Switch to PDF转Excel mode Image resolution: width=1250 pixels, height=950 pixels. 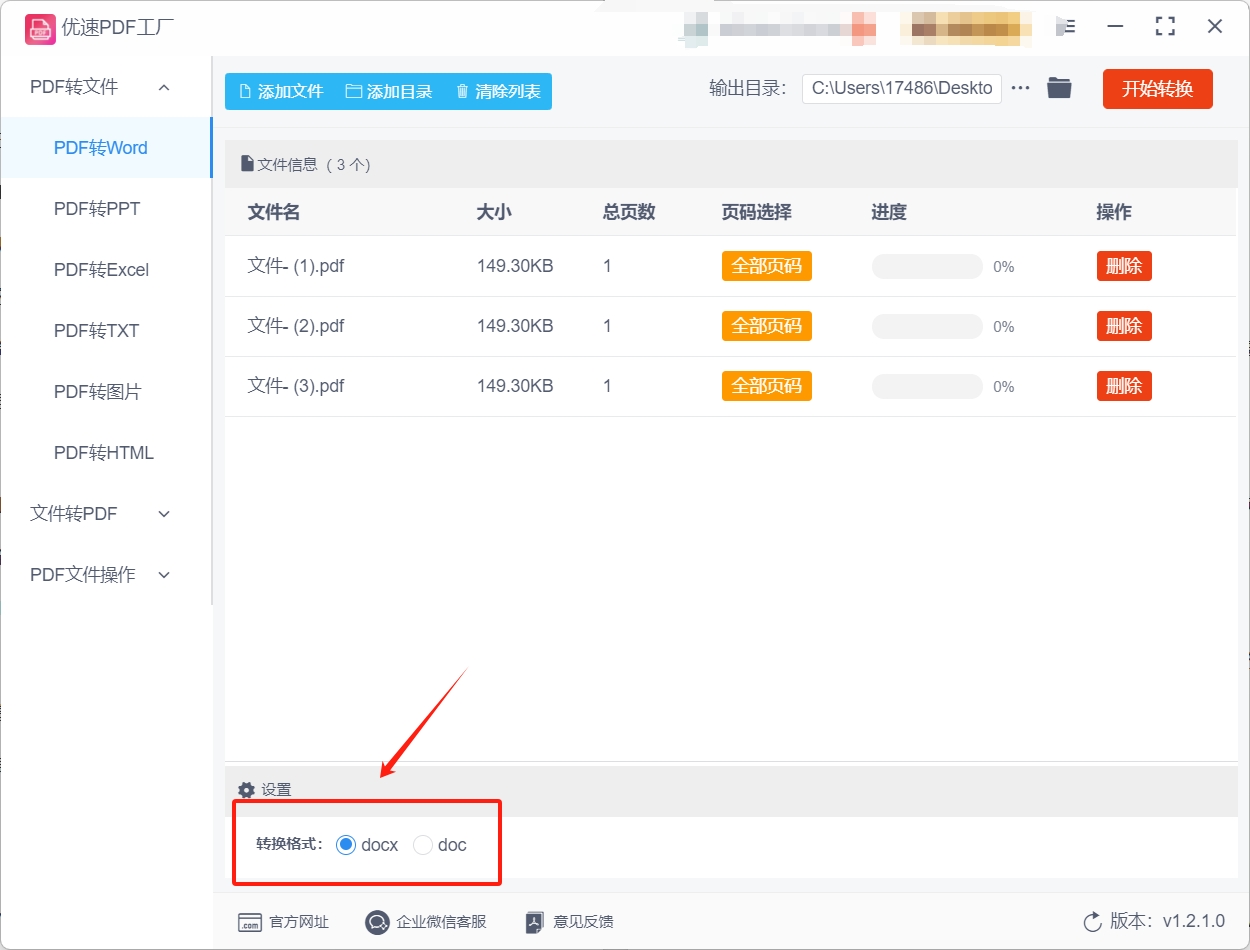point(101,269)
